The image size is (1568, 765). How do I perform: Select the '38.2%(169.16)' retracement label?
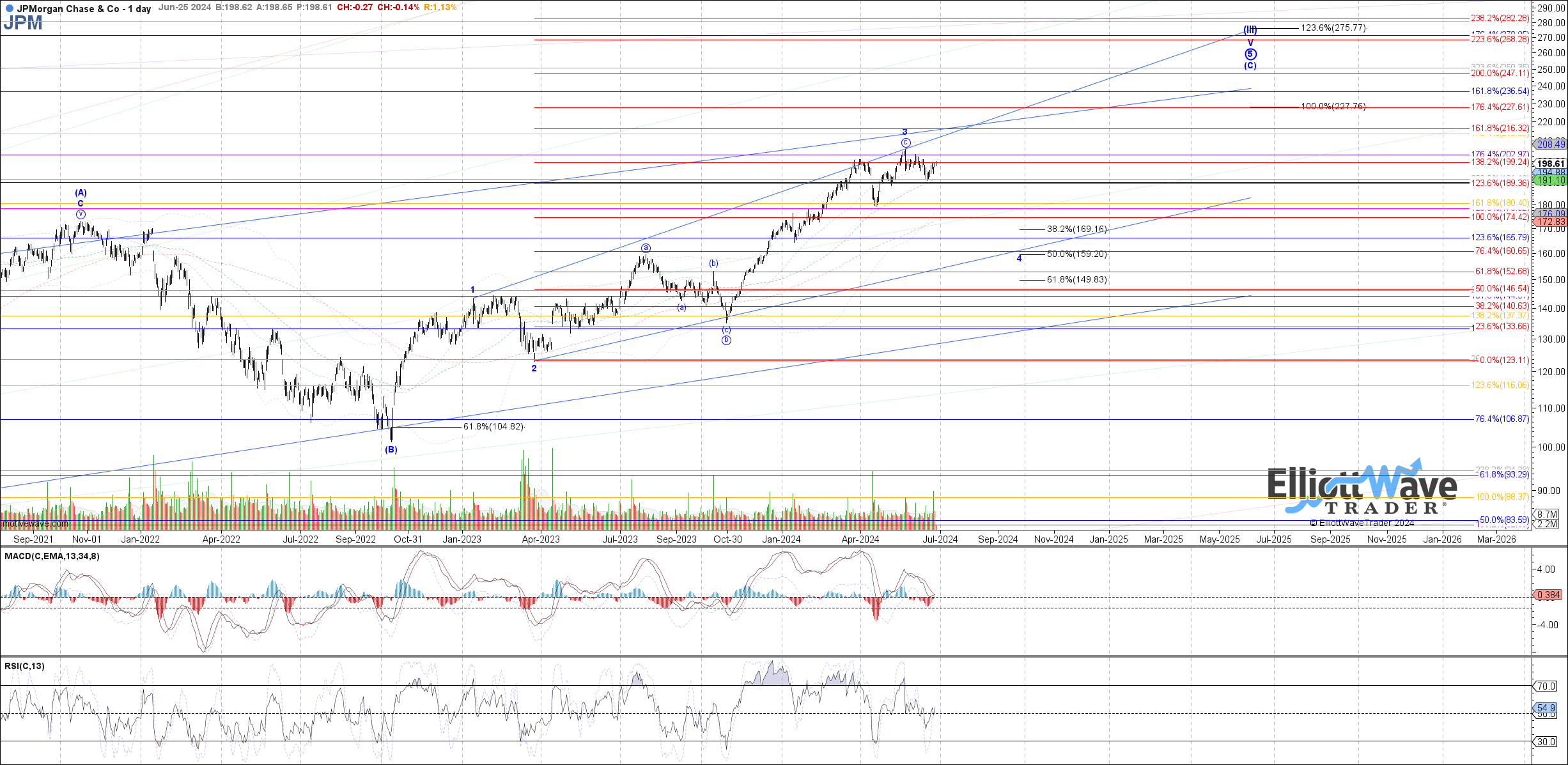pyautogui.click(x=1077, y=229)
